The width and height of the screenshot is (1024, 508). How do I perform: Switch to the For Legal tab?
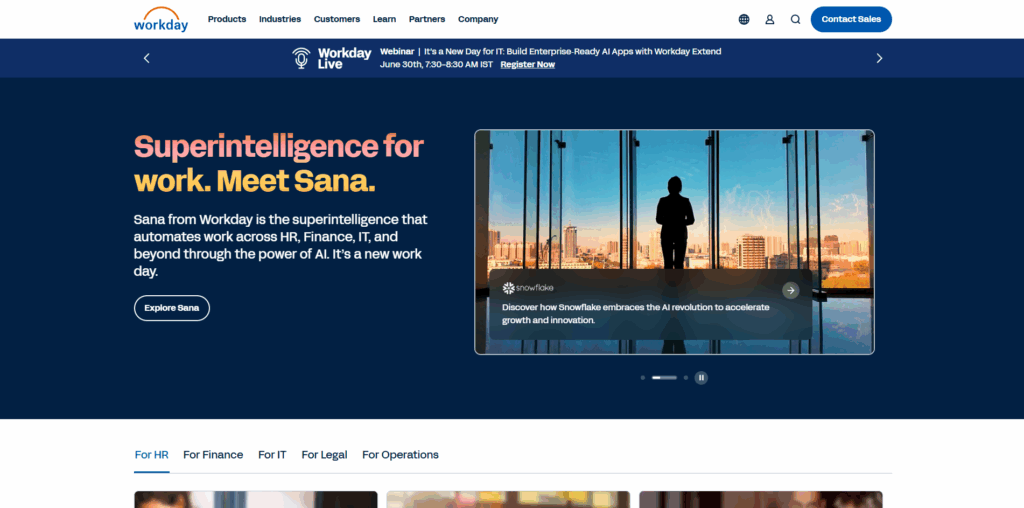click(x=325, y=454)
